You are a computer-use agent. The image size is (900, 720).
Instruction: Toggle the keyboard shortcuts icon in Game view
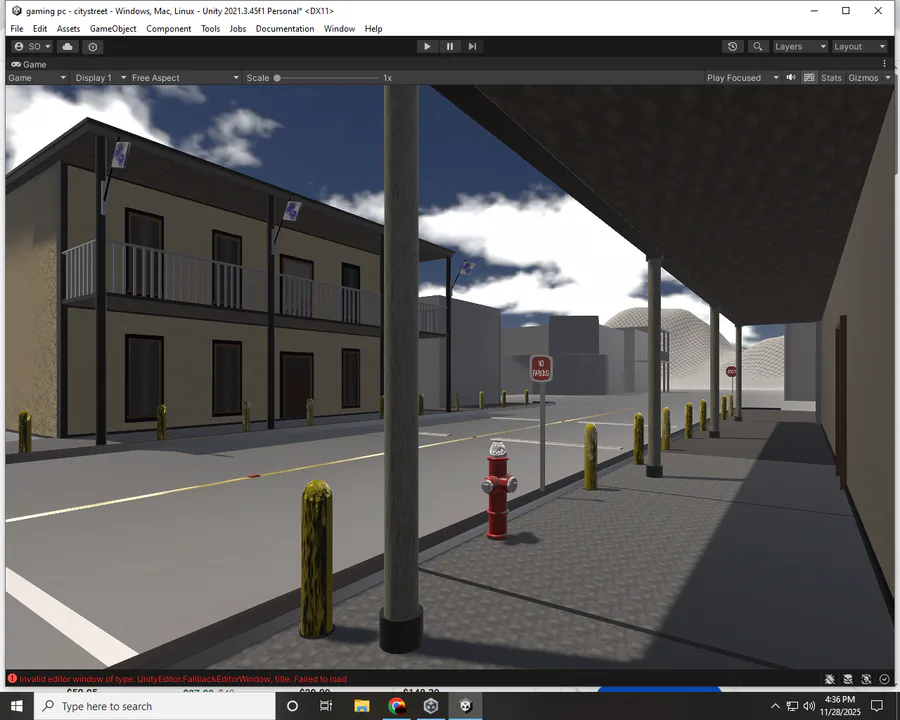[809, 78]
